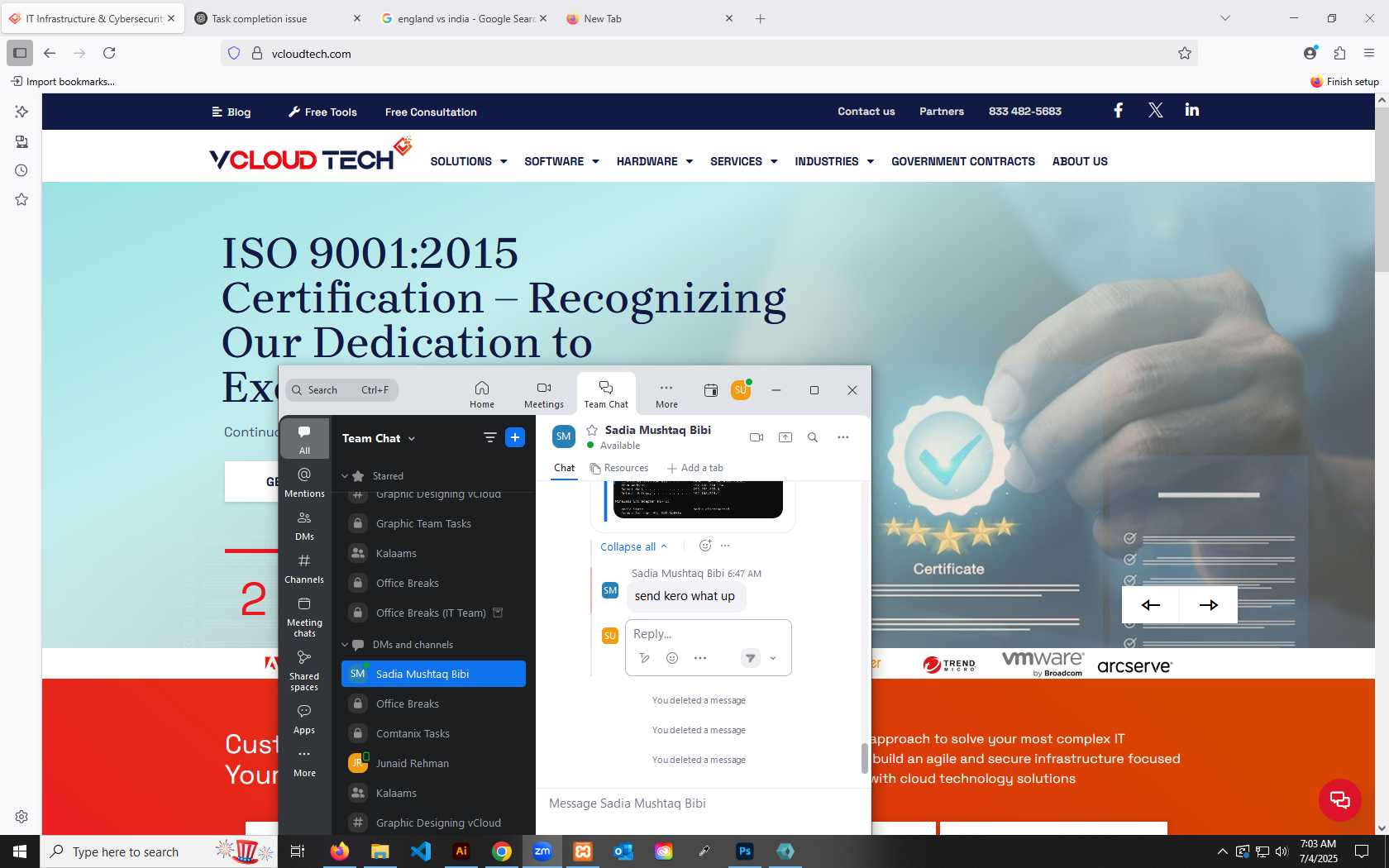Open DMs in Zoom sidebar
Image resolution: width=1389 pixels, height=868 pixels.
[x=304, y=525]
